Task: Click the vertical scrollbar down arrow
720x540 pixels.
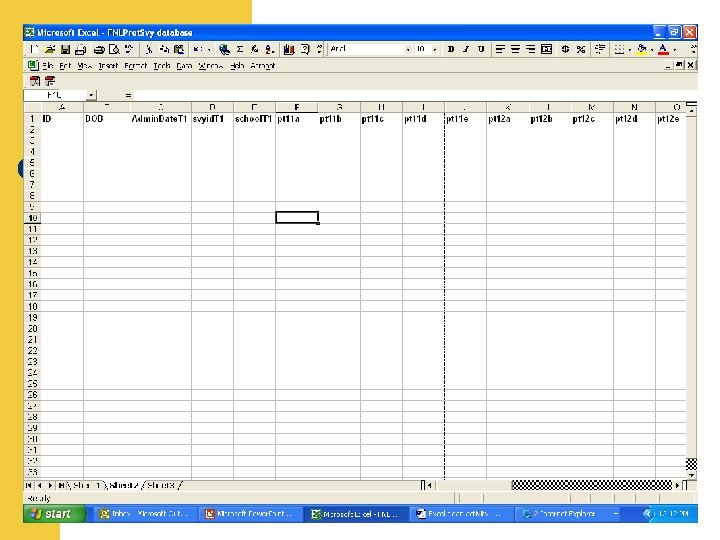Action: pyautogui.click(x=691, y=475)
